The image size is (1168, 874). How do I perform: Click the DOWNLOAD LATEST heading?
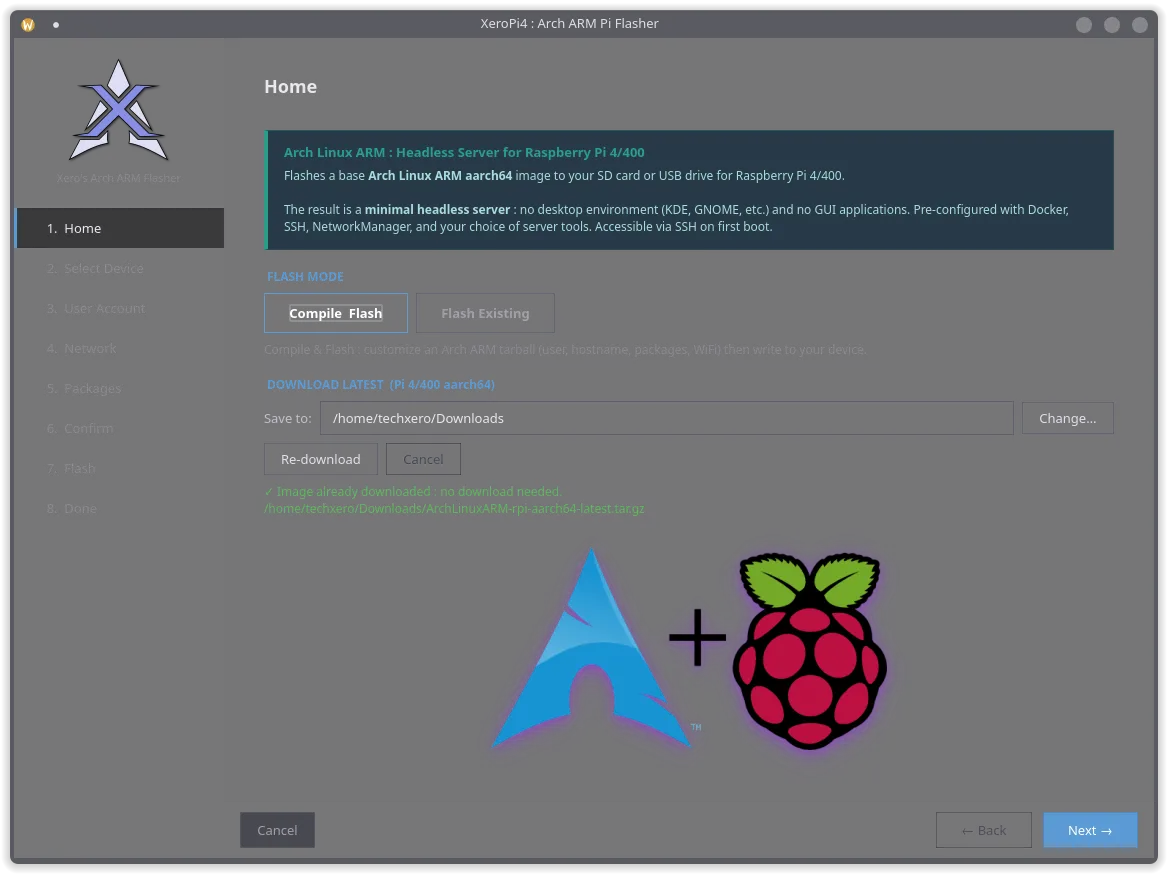coord(381,384)
